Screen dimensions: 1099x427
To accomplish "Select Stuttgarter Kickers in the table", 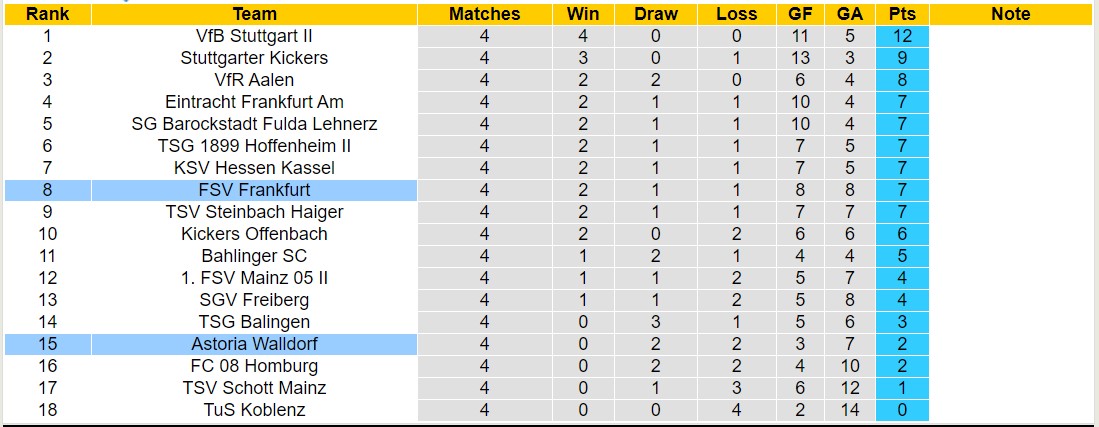I will (254, 58).
